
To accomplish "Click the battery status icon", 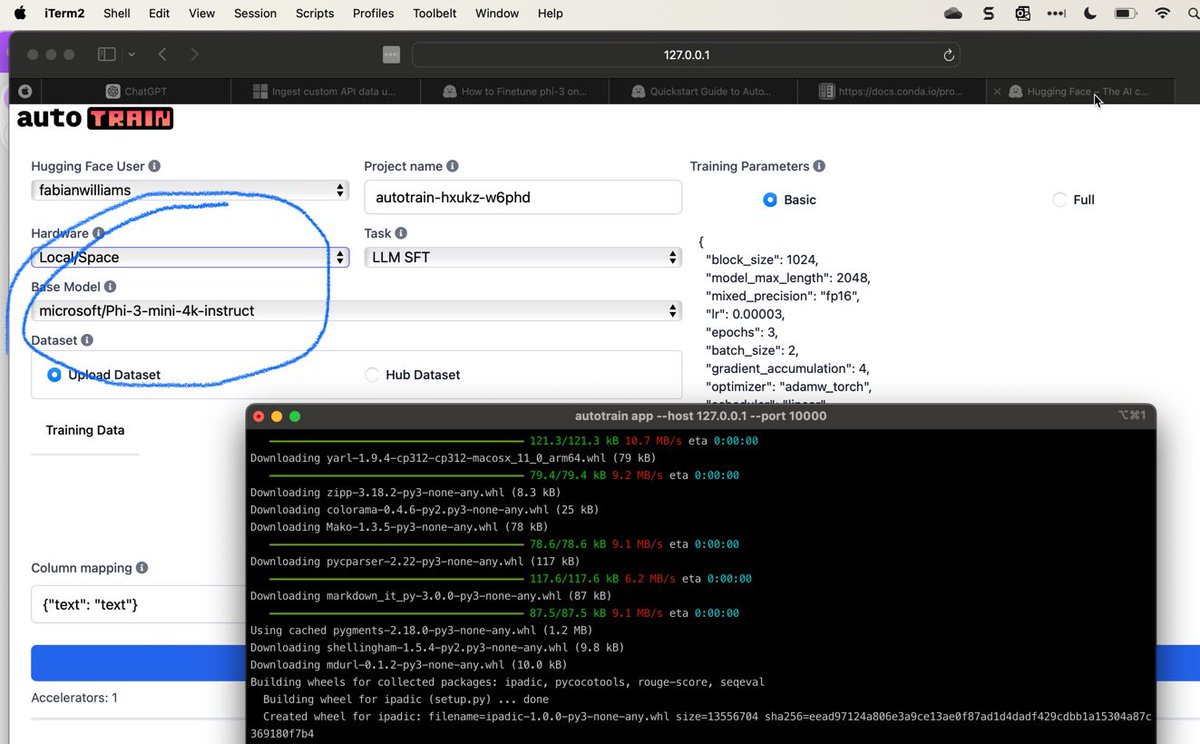I will coord(1126,13).
